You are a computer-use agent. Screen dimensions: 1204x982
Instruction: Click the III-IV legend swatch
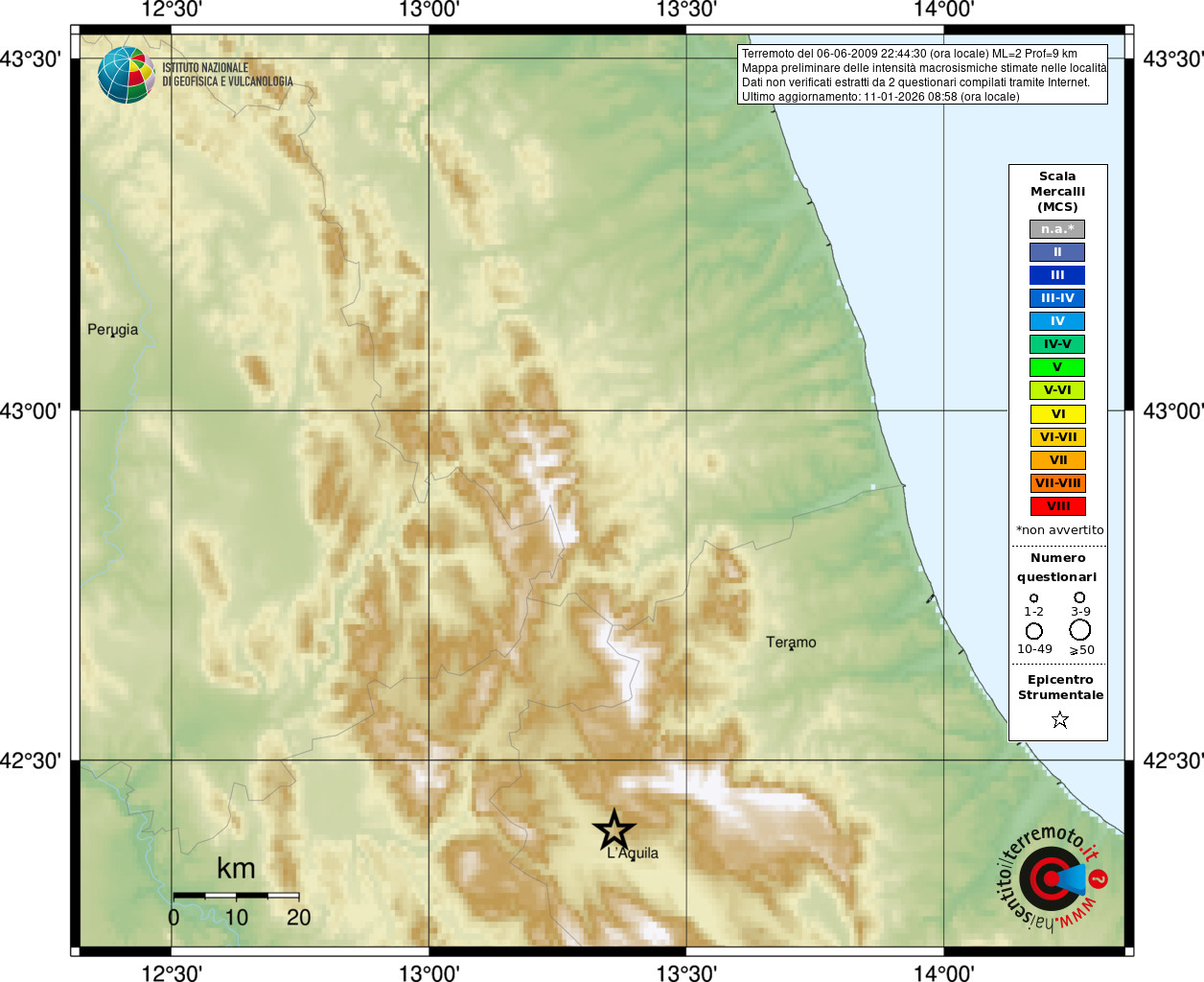tap(1057, 298)
